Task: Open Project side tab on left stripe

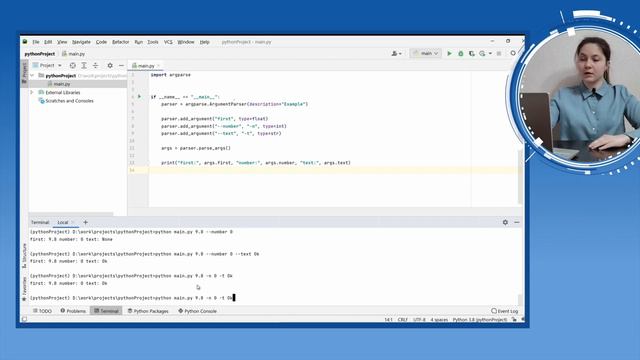Action: coord(24,73)
